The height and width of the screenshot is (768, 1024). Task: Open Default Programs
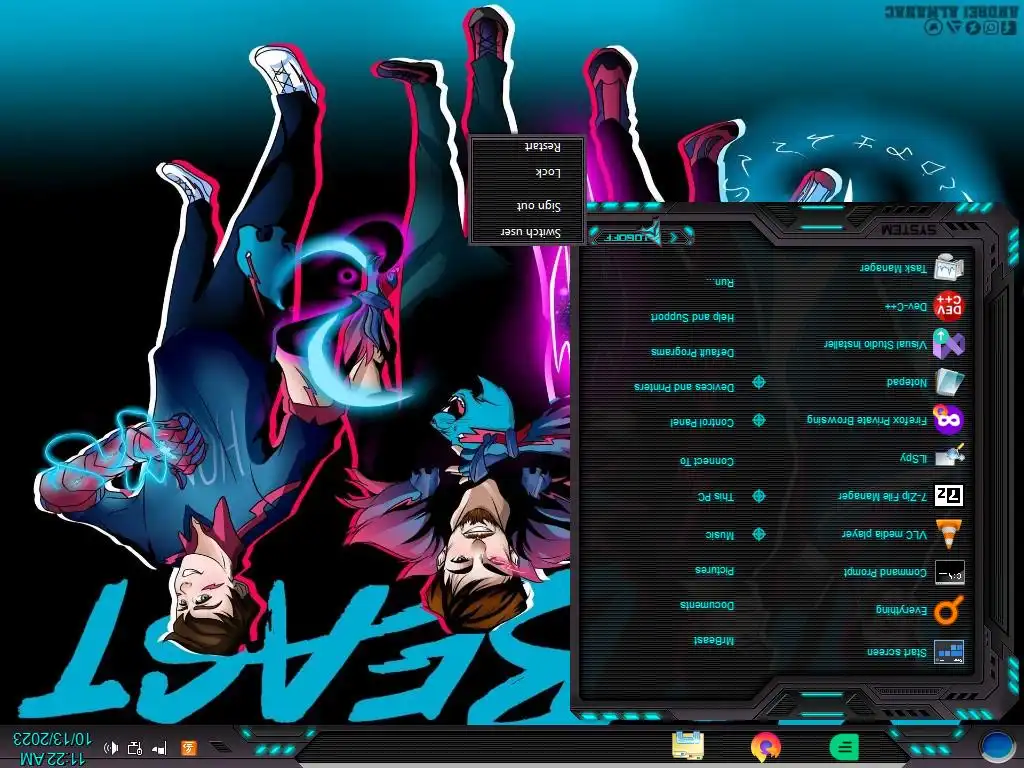[x=692, y=352]
